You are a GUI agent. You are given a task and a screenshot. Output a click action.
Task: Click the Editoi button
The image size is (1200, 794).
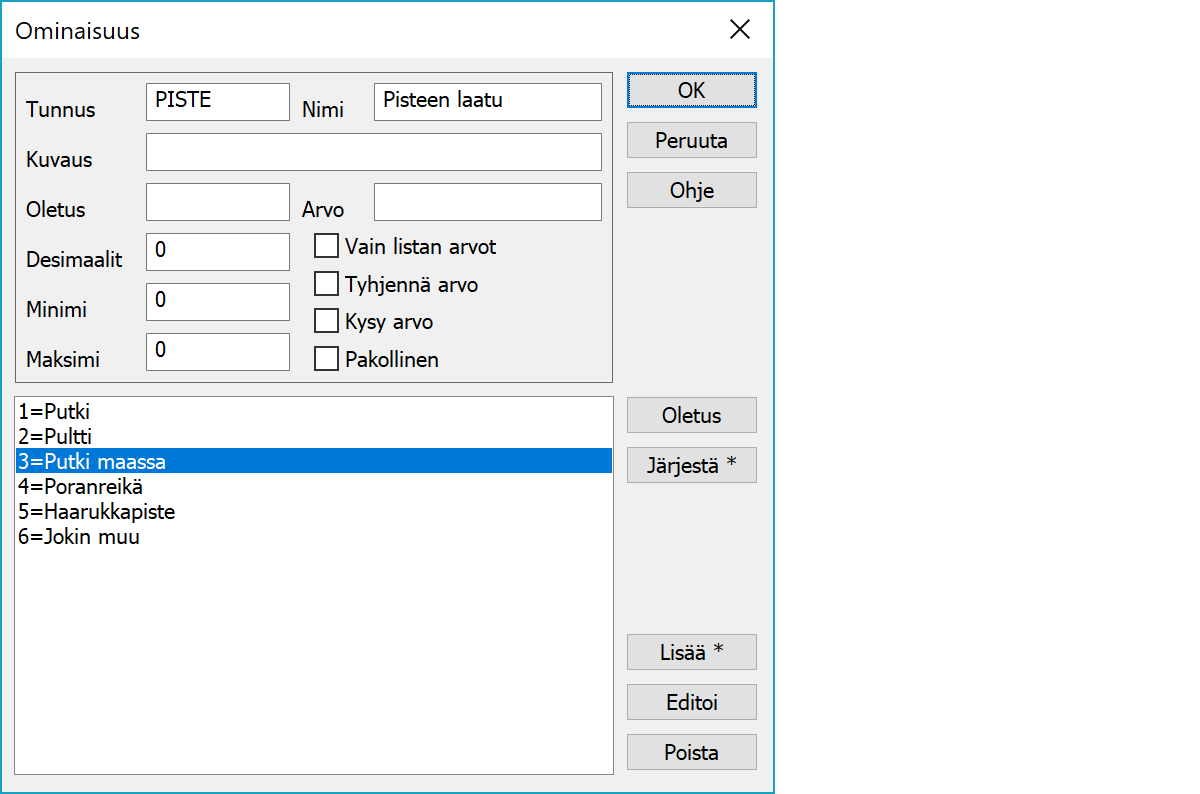click(691, 702)
